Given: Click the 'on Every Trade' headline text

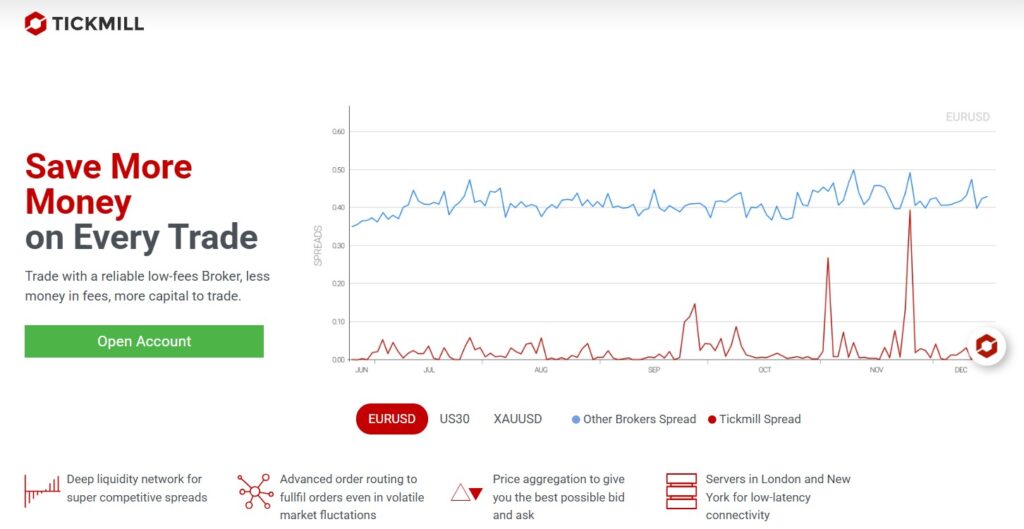Looking at the screenshot, I should pos(142,237).
